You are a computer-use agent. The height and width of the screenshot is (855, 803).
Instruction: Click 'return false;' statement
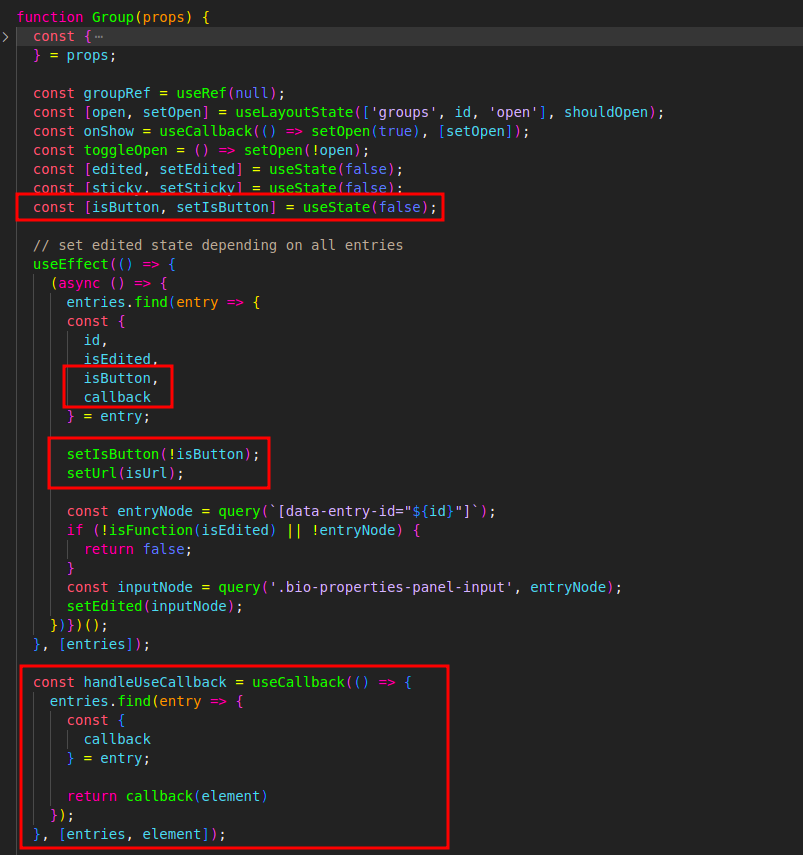[138, 549]
